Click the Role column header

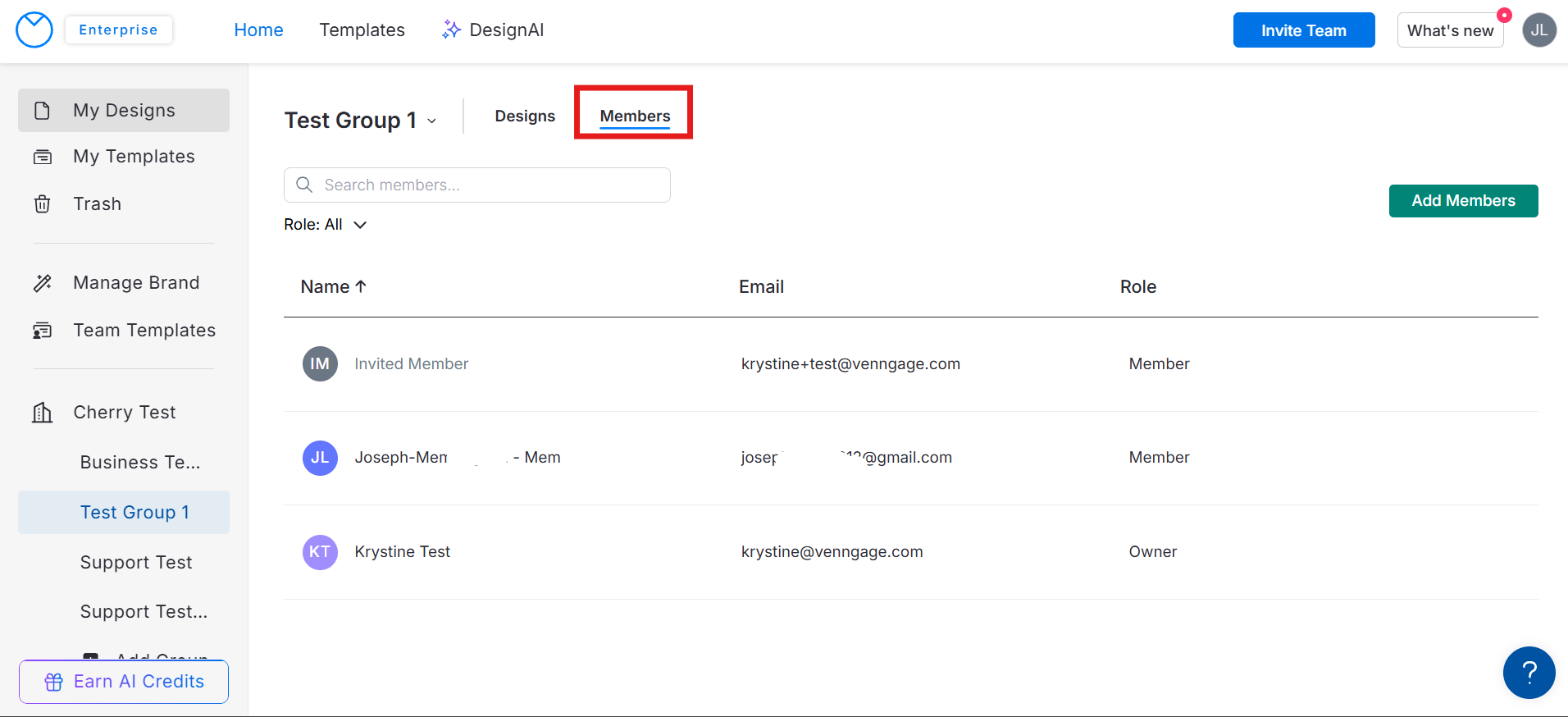coord(1138,287)
